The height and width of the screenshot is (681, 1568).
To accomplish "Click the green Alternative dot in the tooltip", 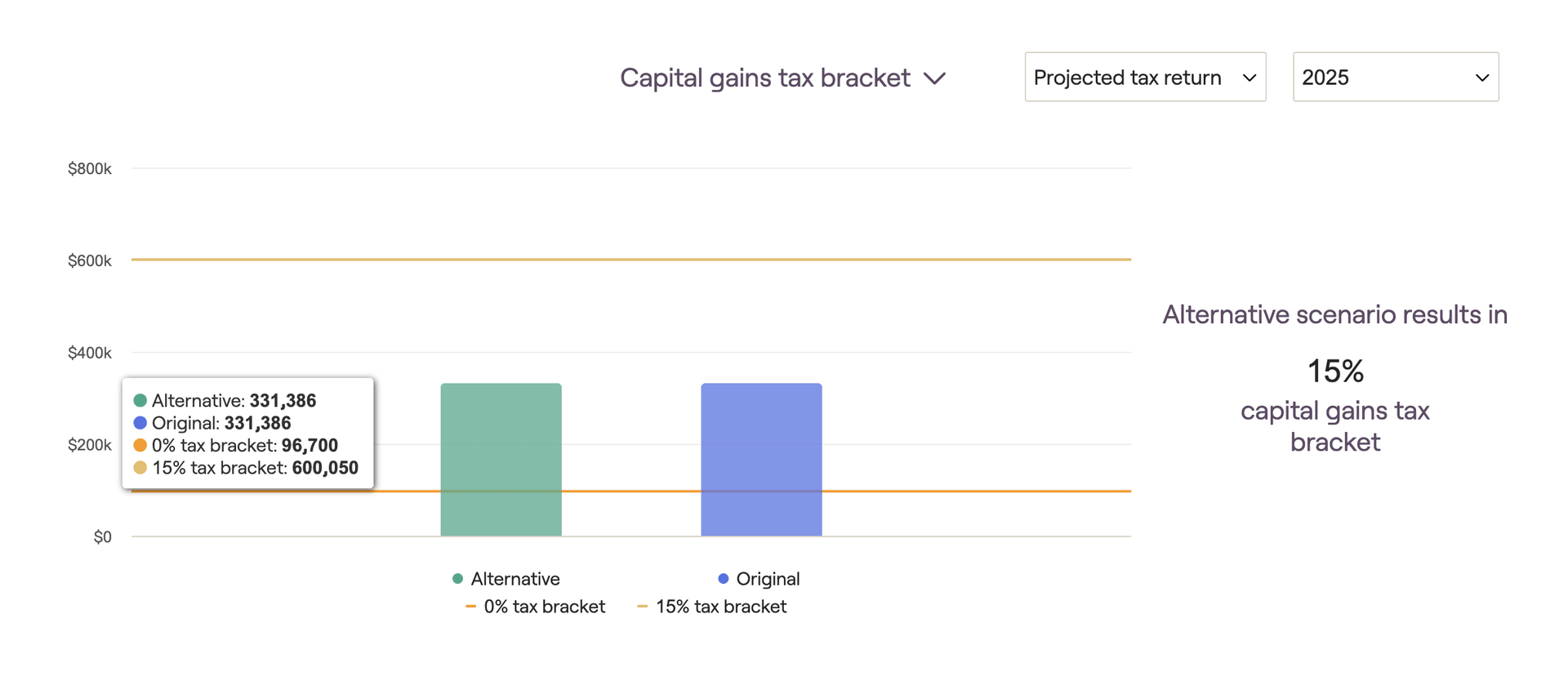I will [x=140, y=401].
